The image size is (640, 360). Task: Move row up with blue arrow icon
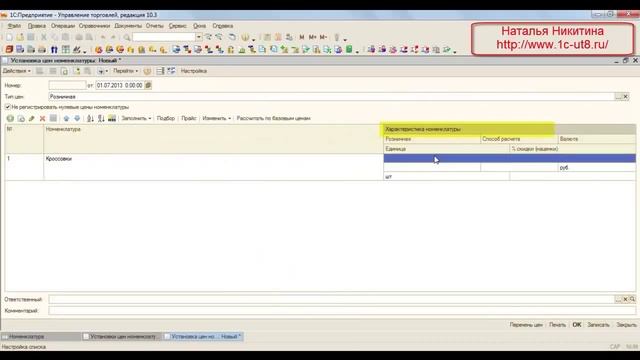(x=66, y=118)
